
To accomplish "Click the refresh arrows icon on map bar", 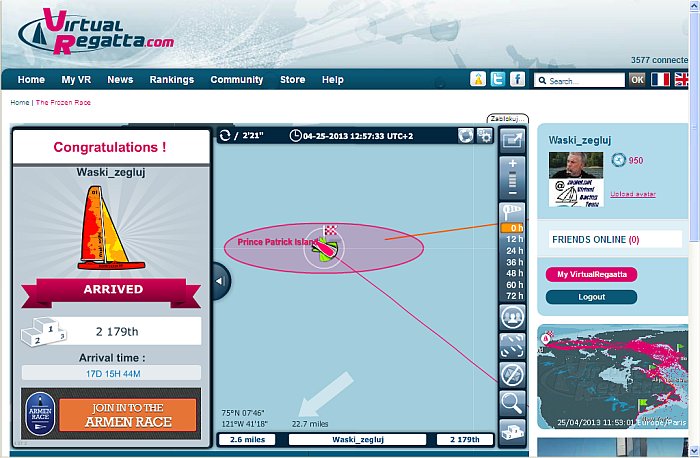I will point(226,136).
